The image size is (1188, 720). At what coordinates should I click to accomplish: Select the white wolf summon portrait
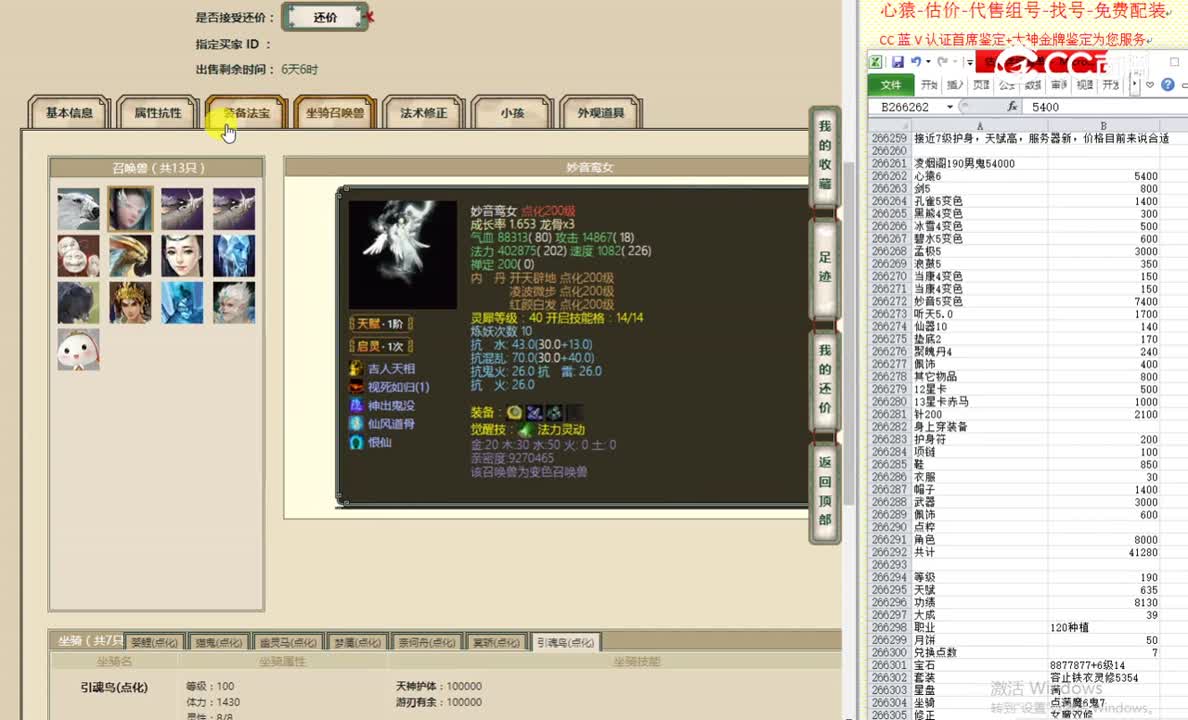click(x=78, y=209)
